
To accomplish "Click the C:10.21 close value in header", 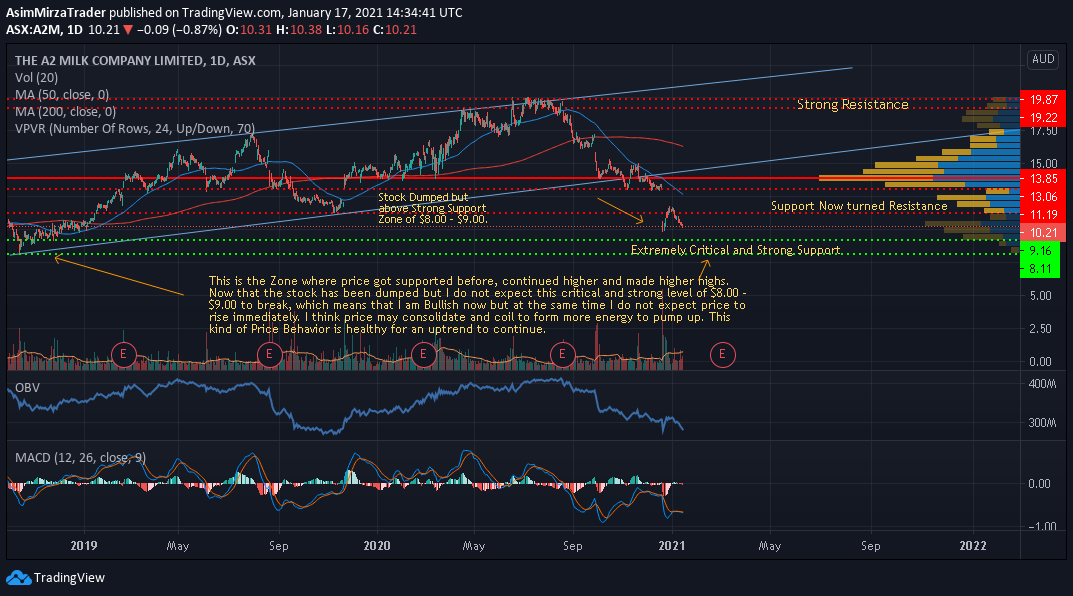I will click(x=395, y=30).
